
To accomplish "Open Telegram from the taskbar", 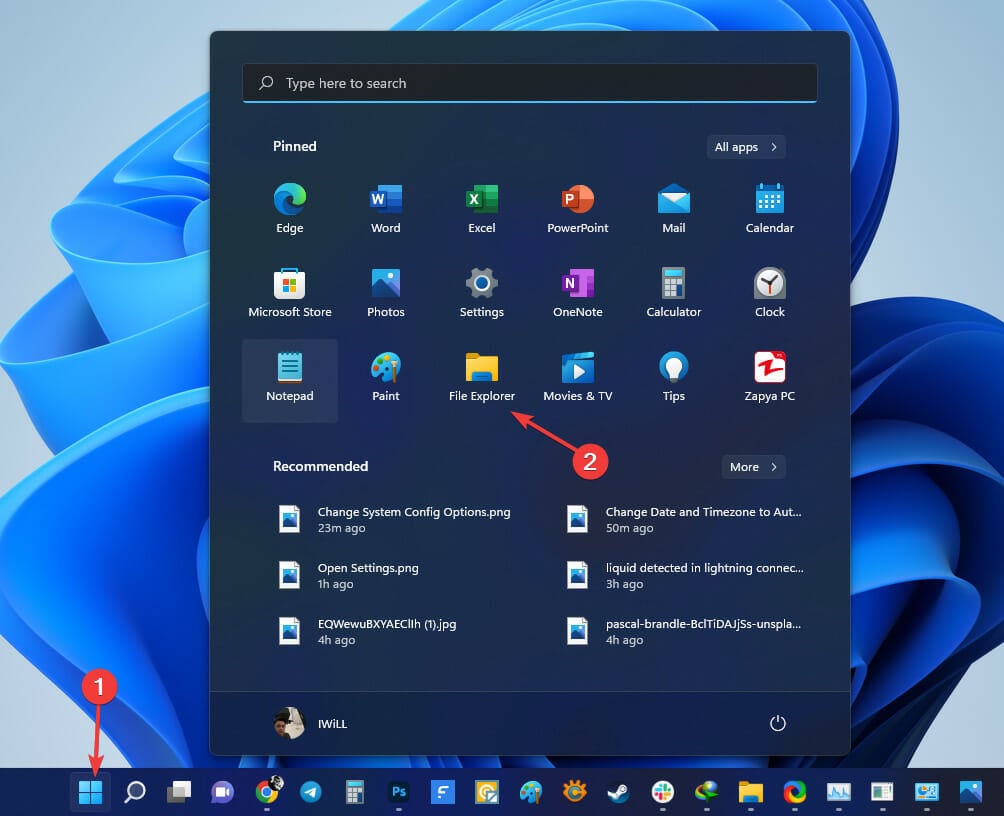I will coord(311,792).
